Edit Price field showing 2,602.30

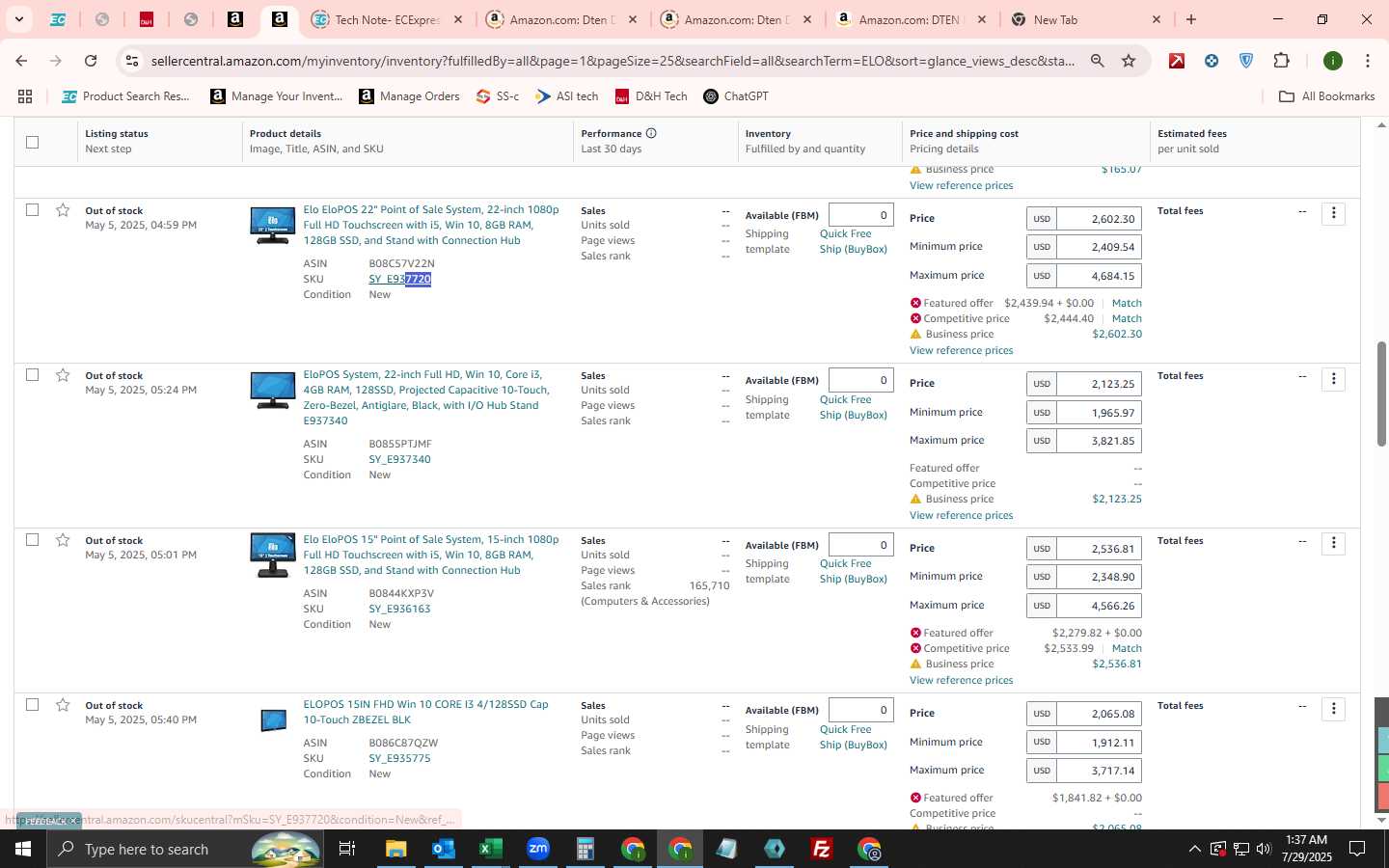point(1098,219)
